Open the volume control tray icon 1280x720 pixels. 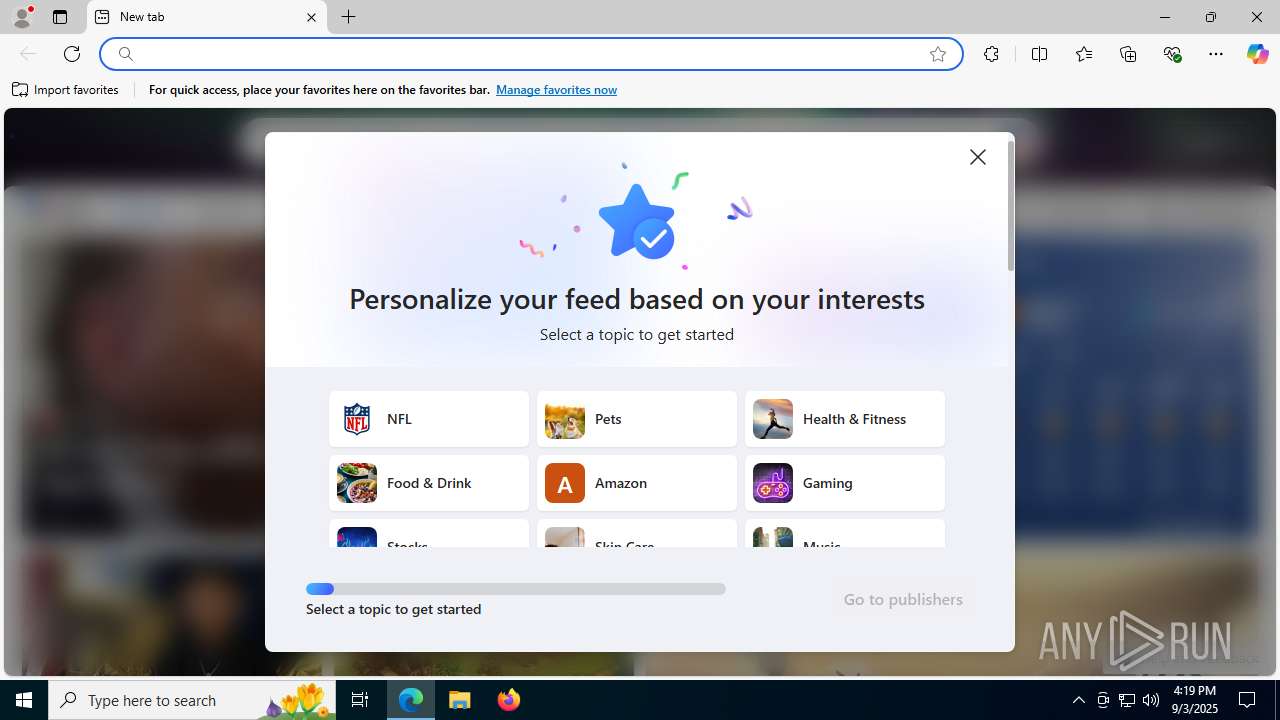pos(1151,700)
